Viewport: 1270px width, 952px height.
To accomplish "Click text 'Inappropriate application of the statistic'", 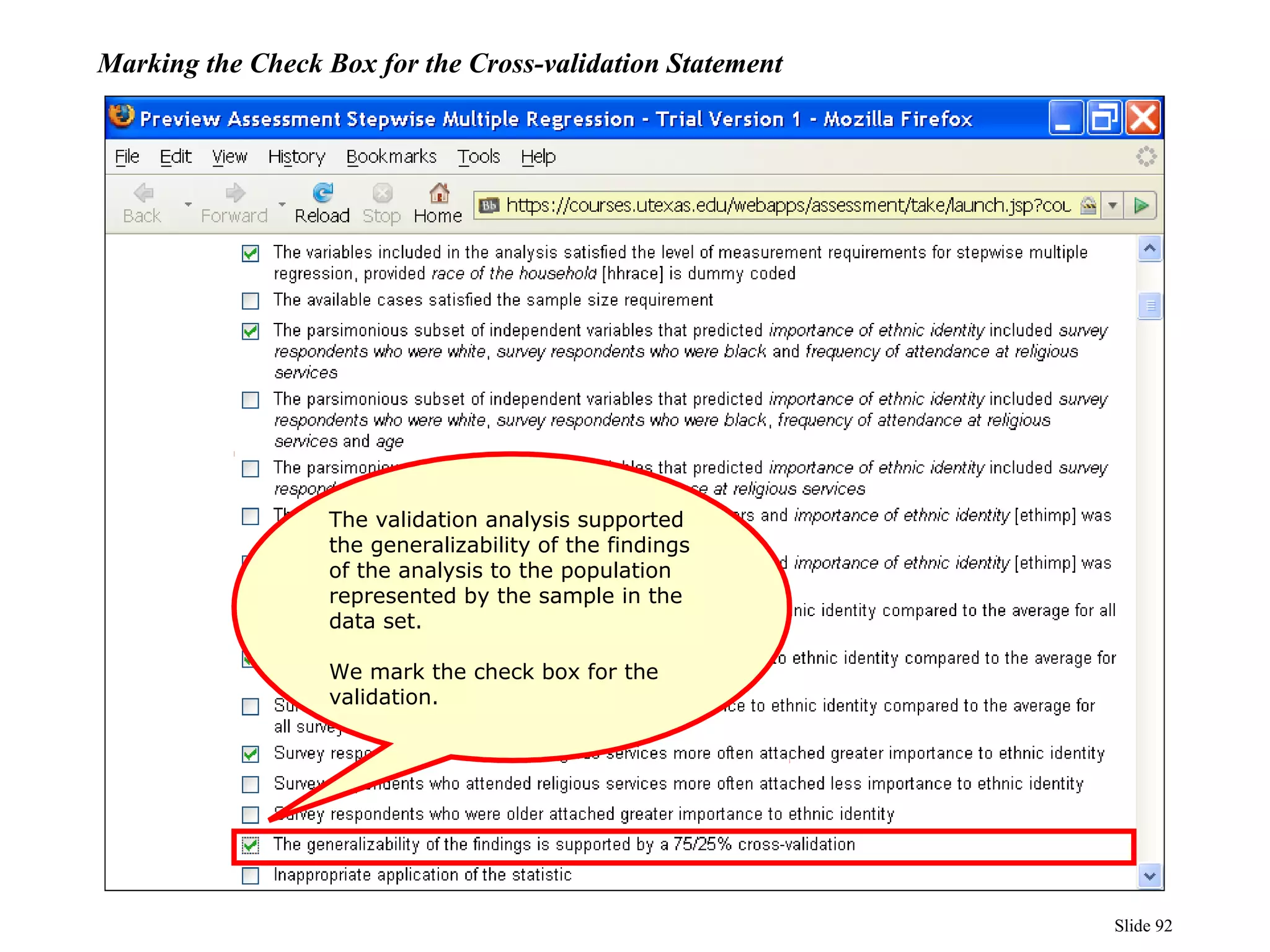I will point(422,875).
